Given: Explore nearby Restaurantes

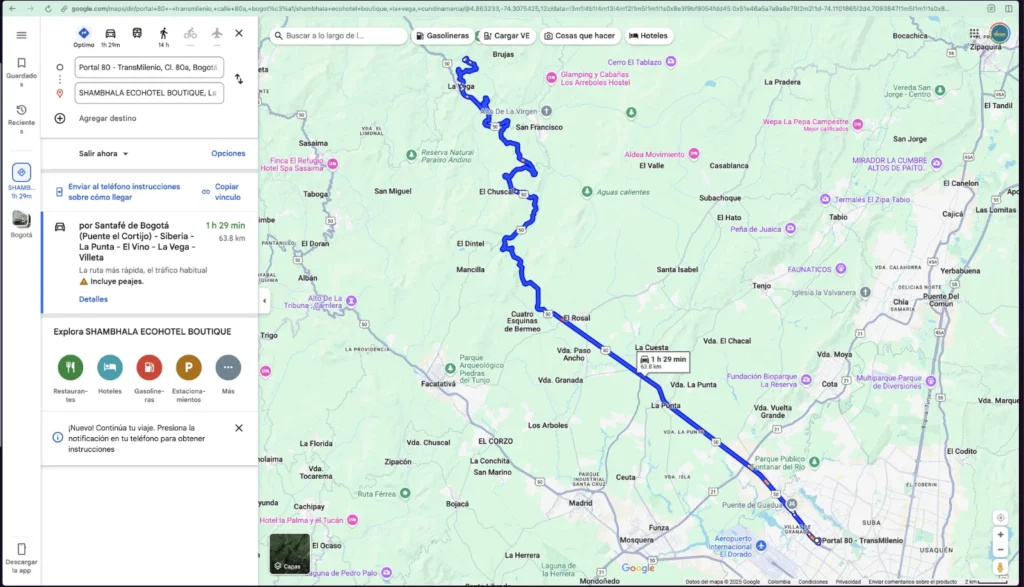Looking at the screenshot, I should 71,367.
